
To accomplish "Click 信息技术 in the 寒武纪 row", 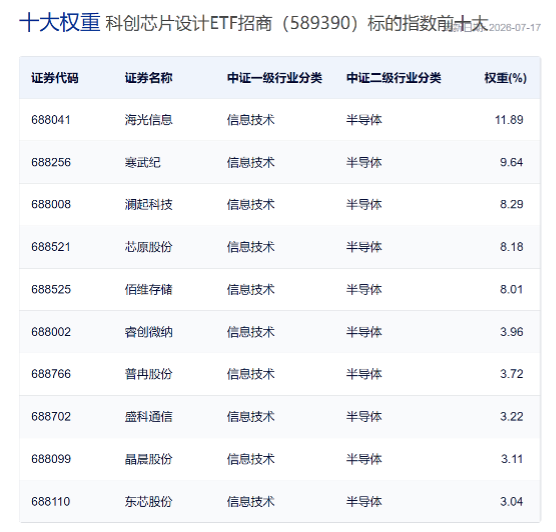I will click(x=251, y=162).
